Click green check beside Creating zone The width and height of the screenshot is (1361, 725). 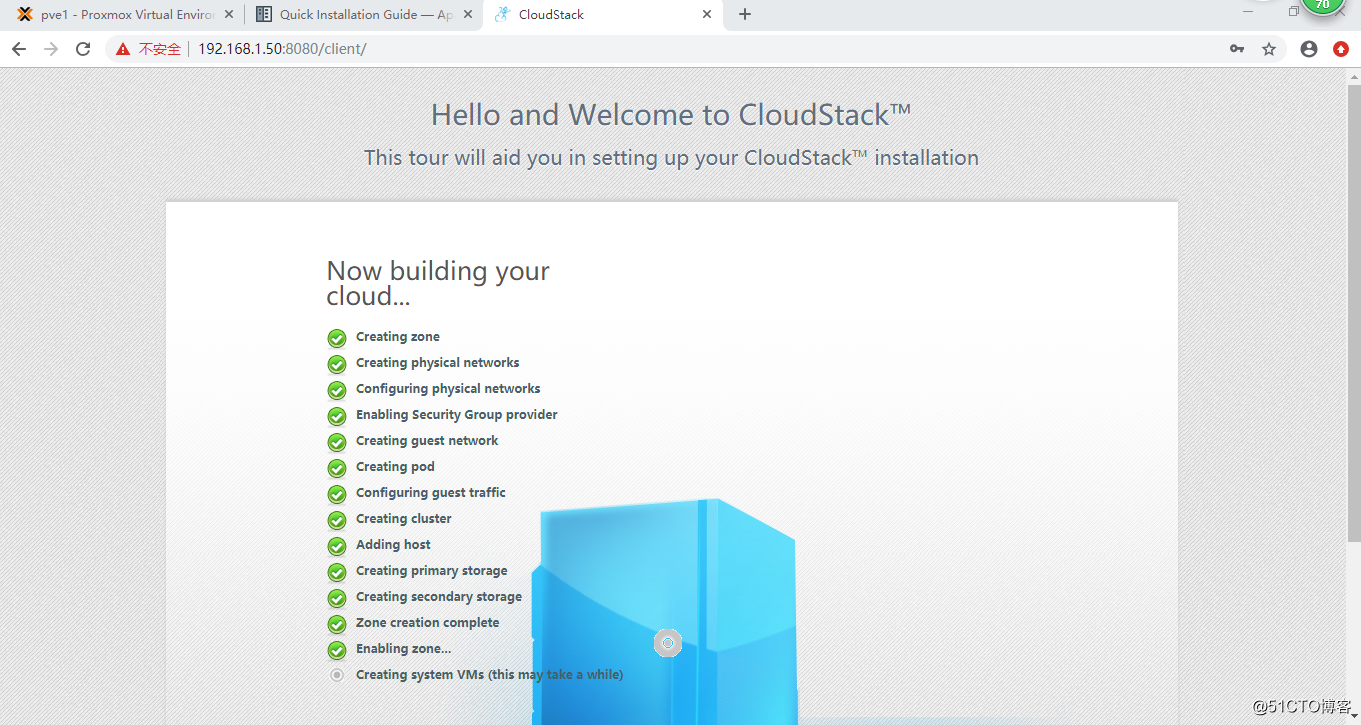pos(337,338)
